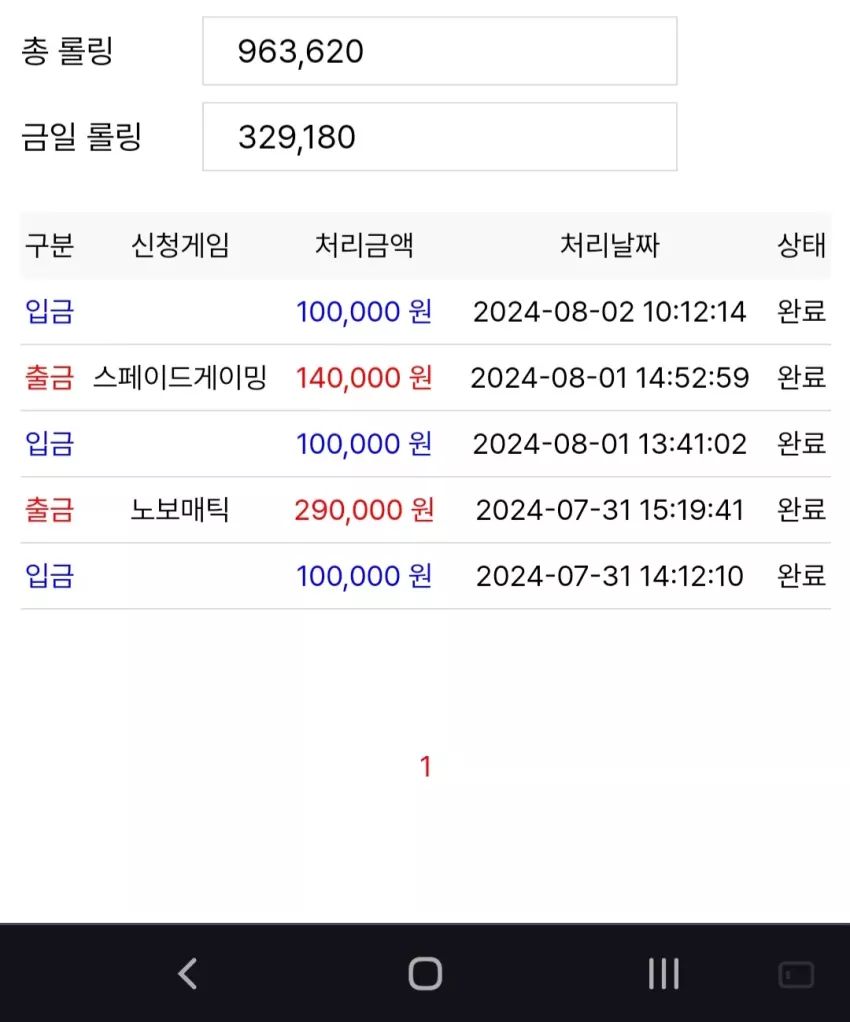This screenshot has height=1022, width=850.
Task: Click the 금일 롤링 field showing 329,180
Action: coord(439,137)
